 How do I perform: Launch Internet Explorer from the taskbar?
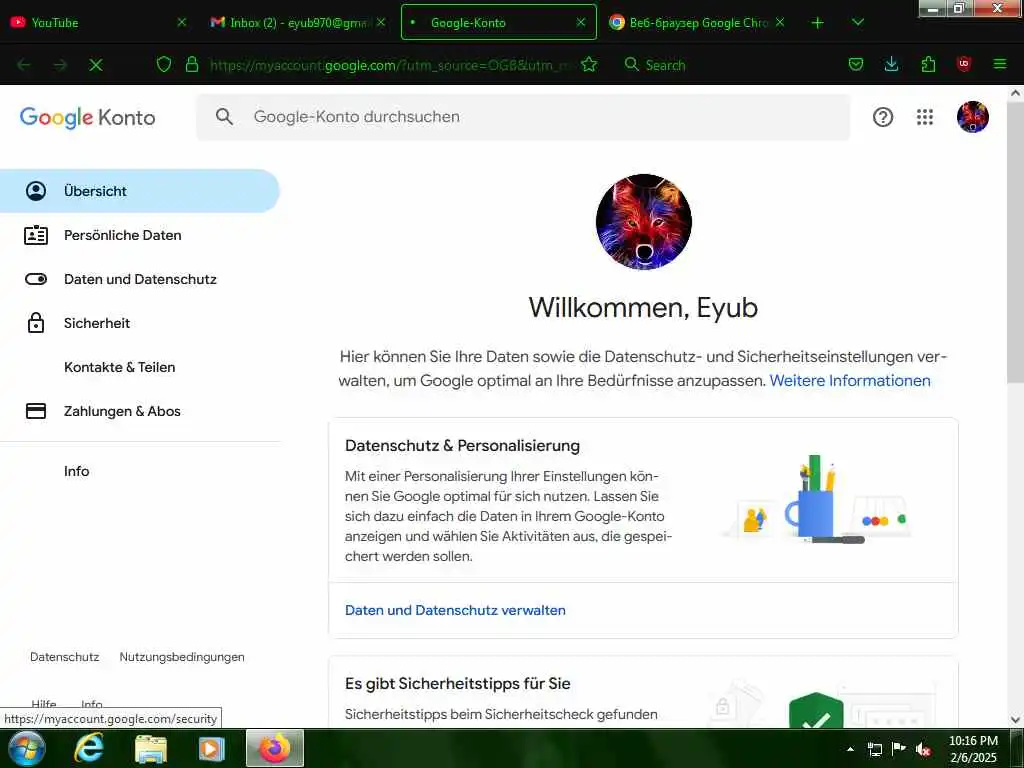89,748
